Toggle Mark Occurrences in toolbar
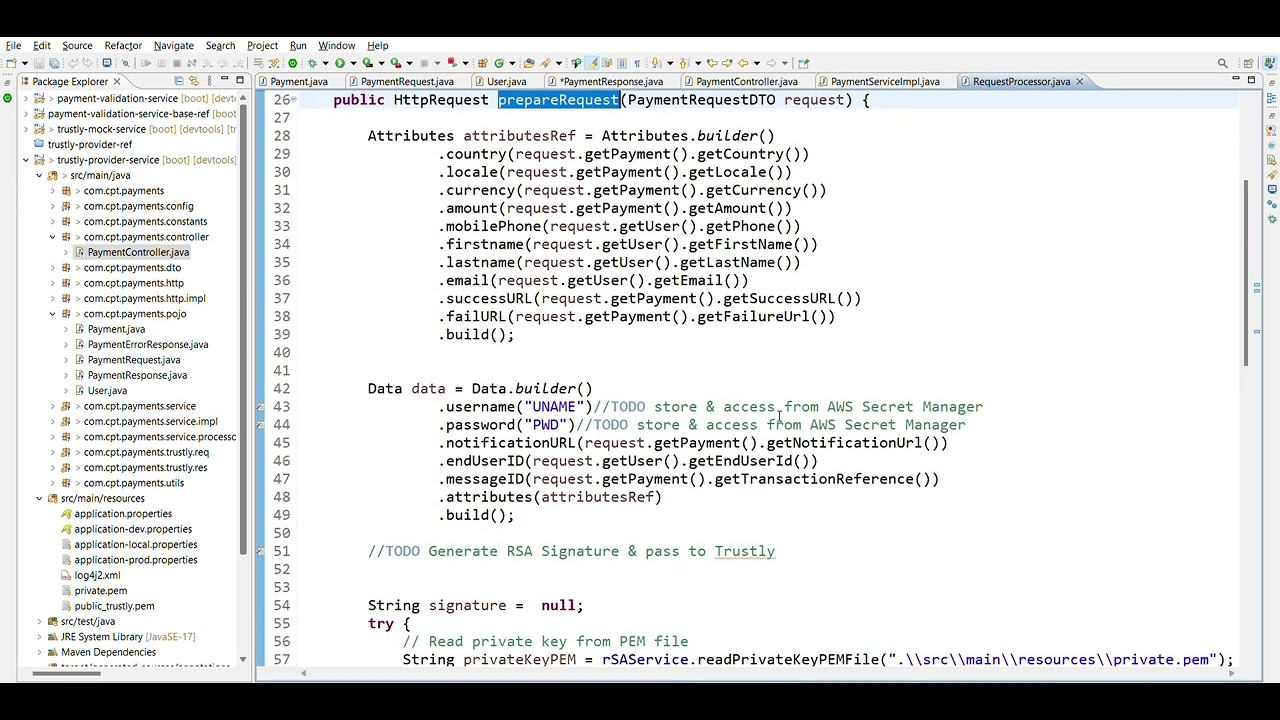The width and height of the screenshot is (1280, 720). (x=594, y=63)
